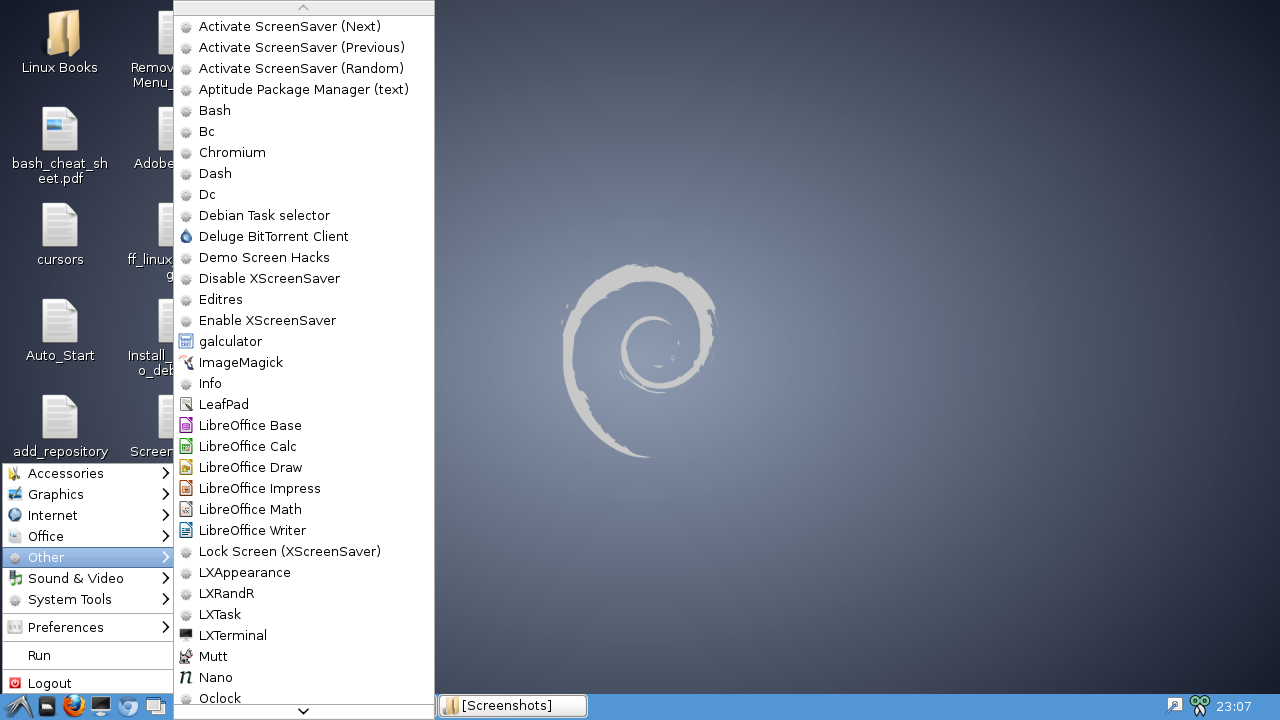Select Activate ScreenSaver (Random)
Viewport: 1280px width, 720px height.
[304, 69]
